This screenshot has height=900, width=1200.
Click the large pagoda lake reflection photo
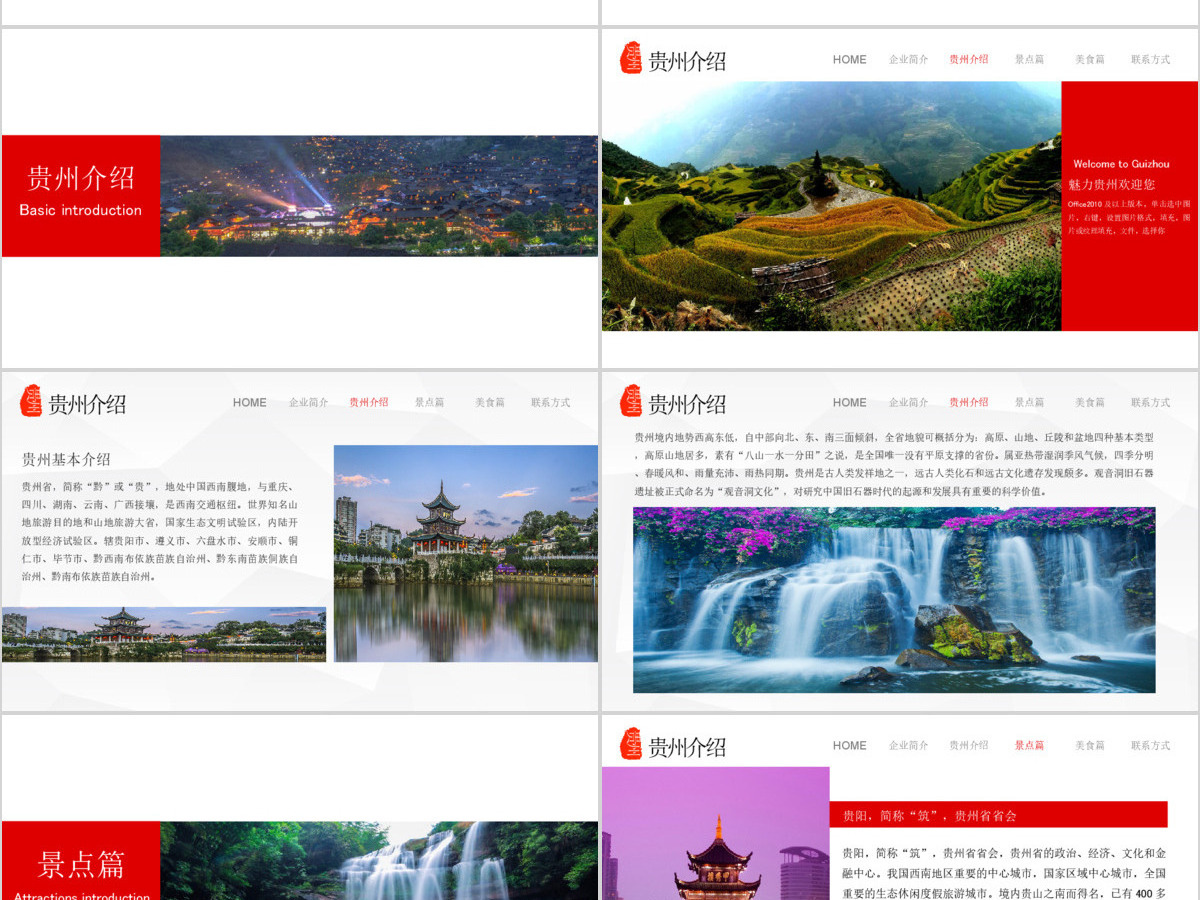point(466,553)
